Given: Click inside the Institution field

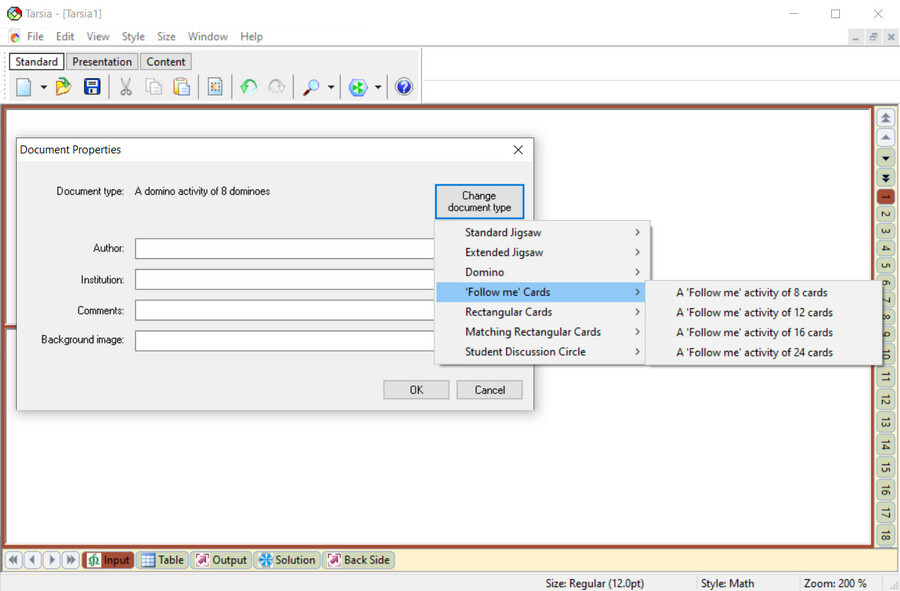Looking at the screenshot, I should pos(284,279).
